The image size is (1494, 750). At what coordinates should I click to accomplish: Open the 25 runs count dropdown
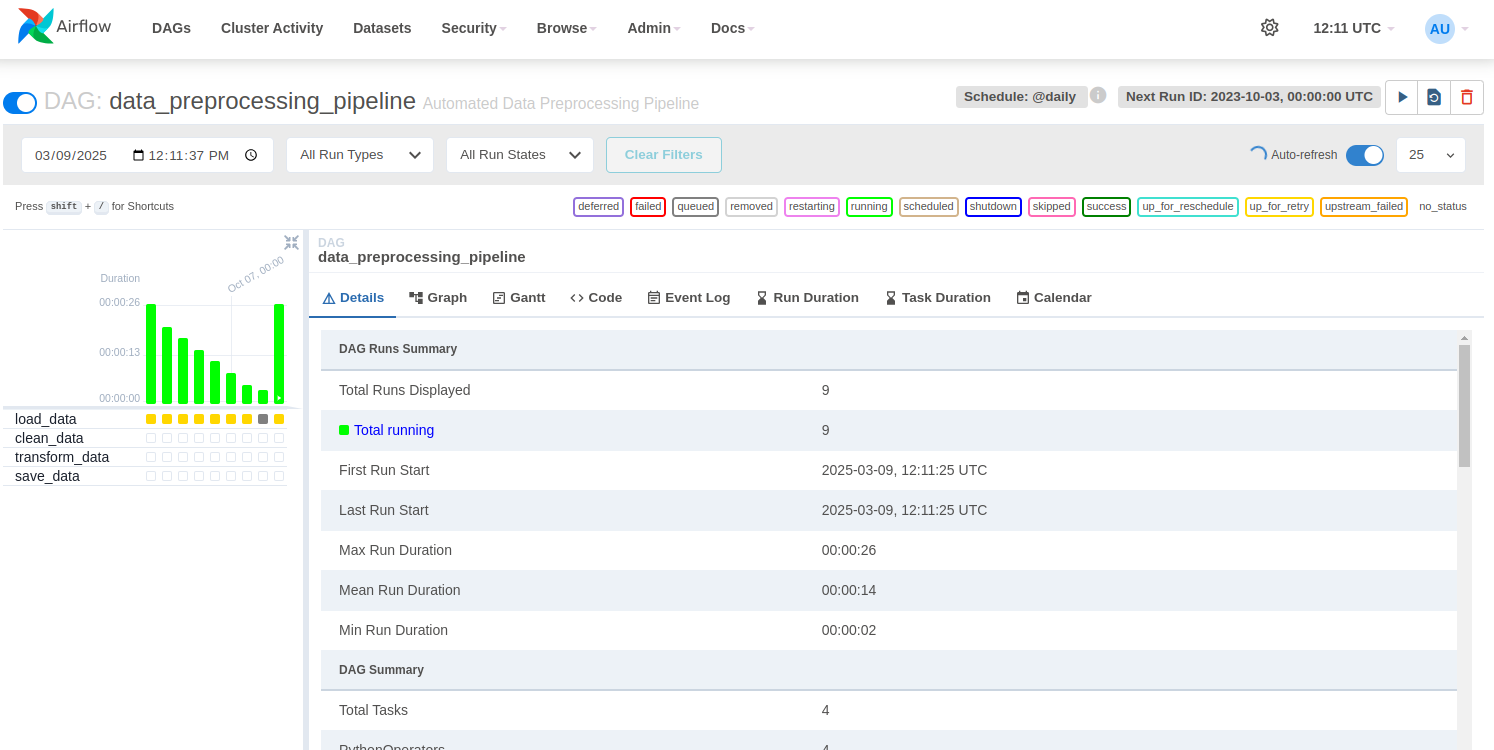tap(1430, 155)
